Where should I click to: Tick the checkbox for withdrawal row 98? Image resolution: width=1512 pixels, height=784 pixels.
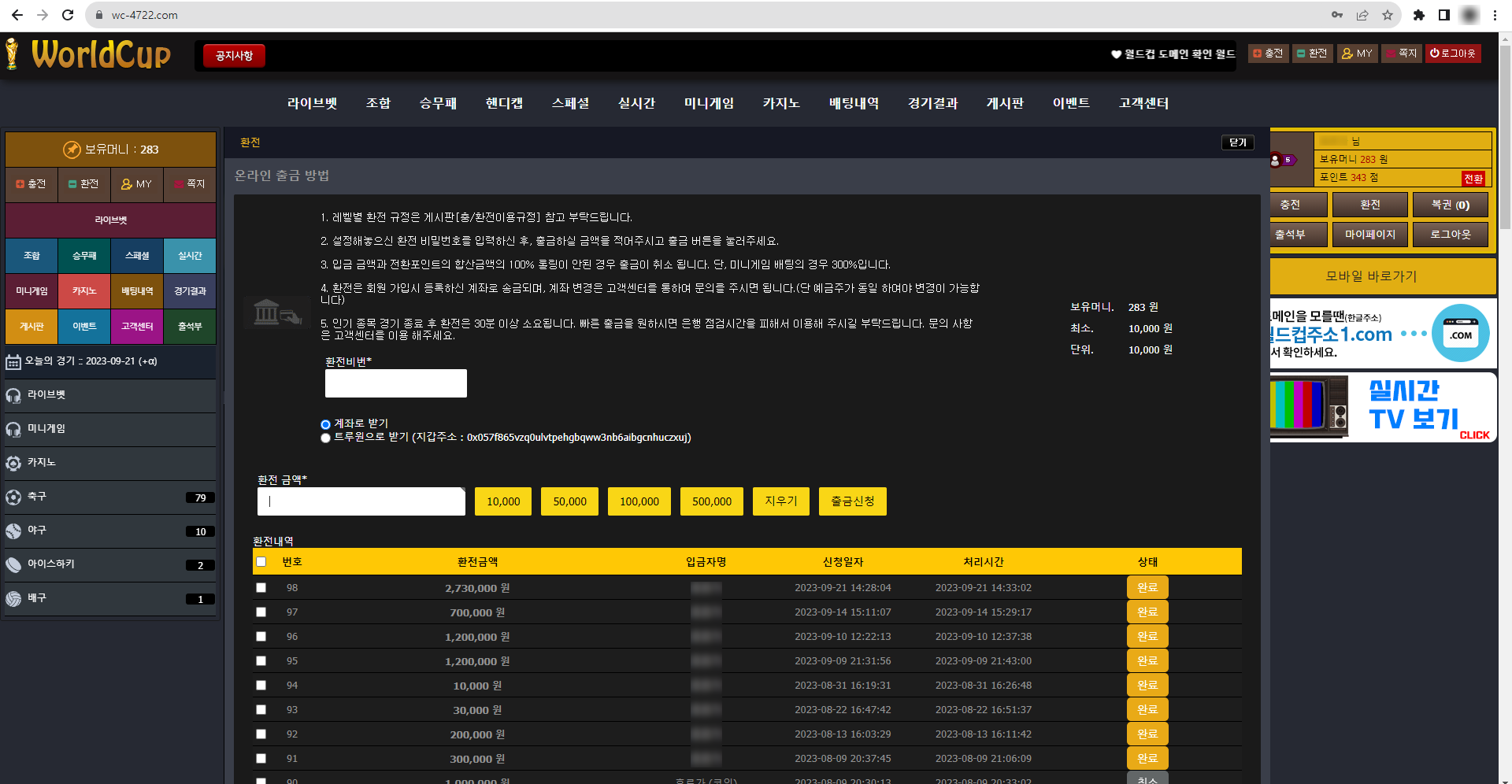click(261, 588)
